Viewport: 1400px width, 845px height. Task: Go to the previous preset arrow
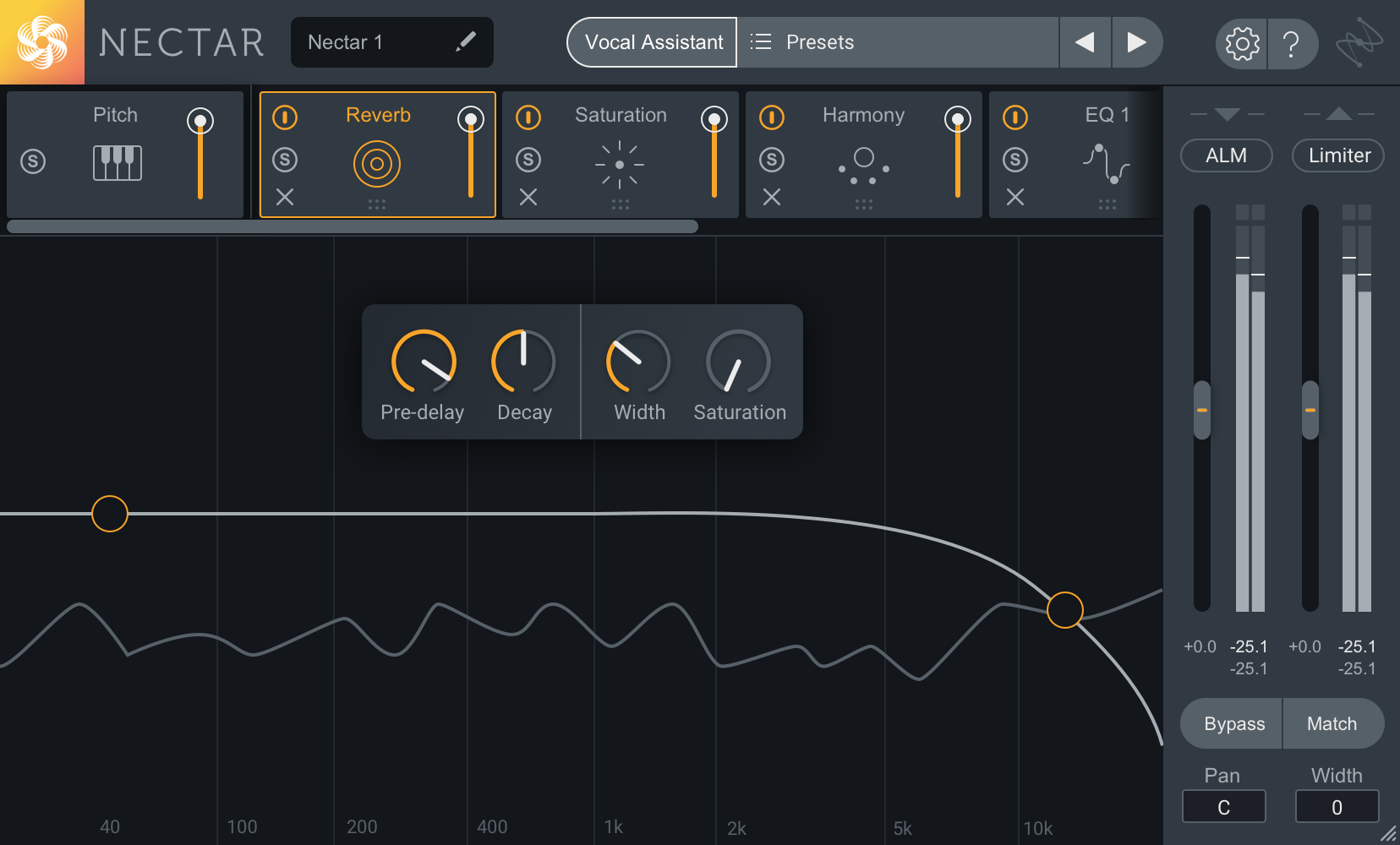coord(1085,42)
